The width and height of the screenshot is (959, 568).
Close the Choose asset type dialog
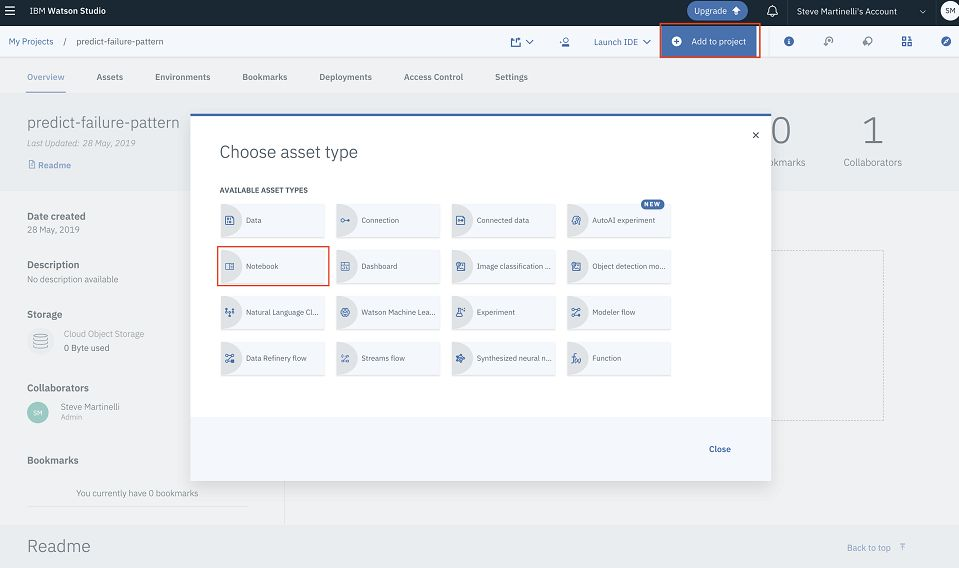755,135
